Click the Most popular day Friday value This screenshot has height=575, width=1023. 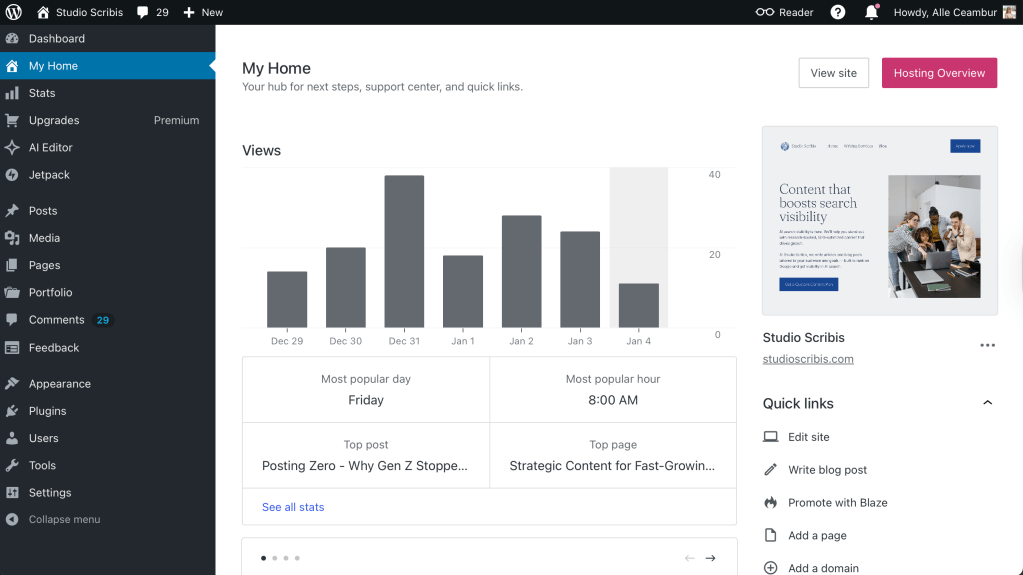[365, 400]
